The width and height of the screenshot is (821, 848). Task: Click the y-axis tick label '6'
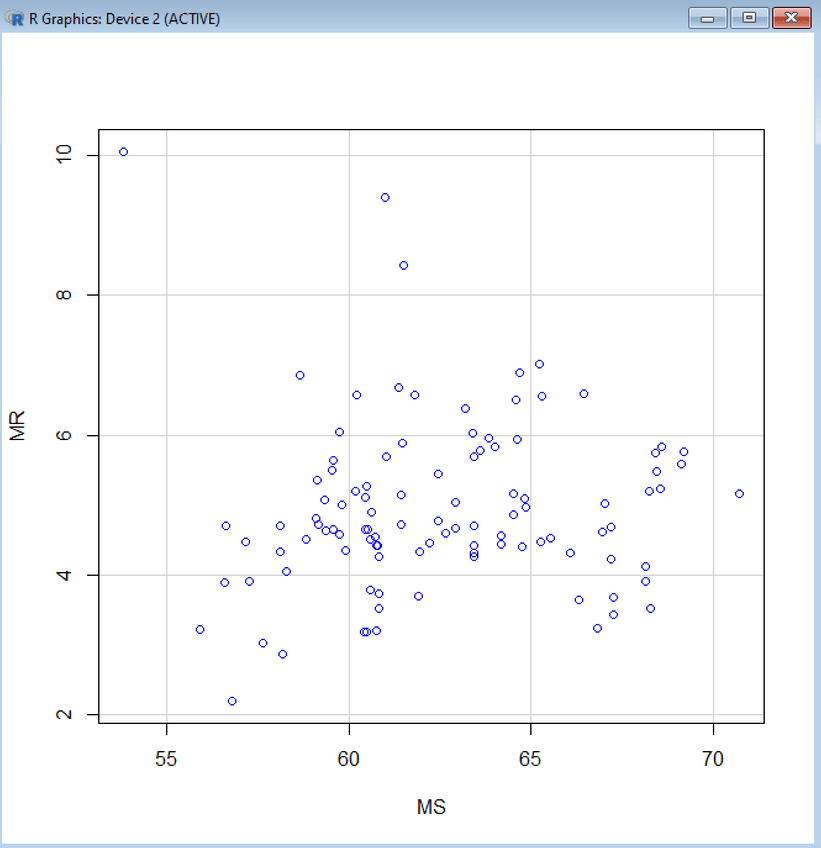[64, 435]
